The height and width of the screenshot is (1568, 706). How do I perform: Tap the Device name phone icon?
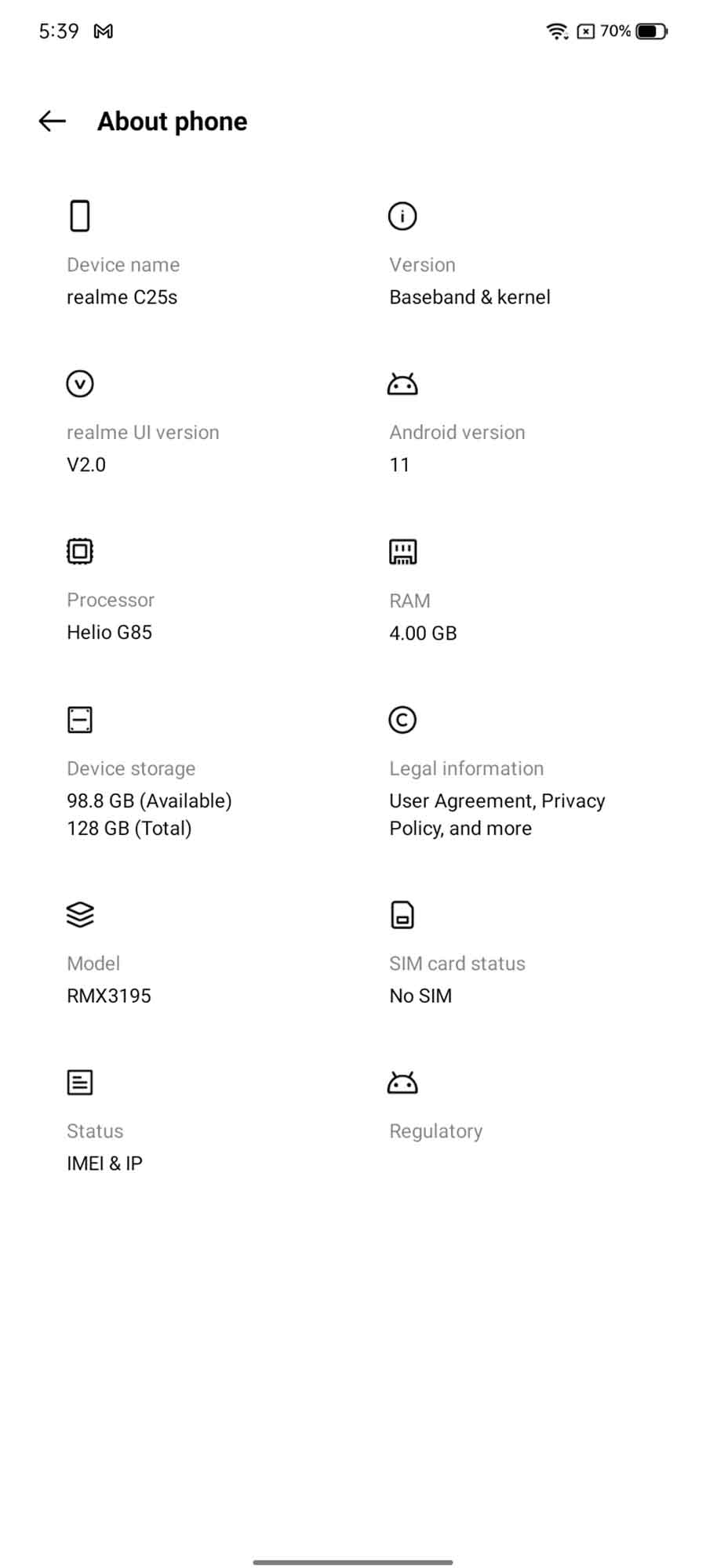click(x=80, y=216)
